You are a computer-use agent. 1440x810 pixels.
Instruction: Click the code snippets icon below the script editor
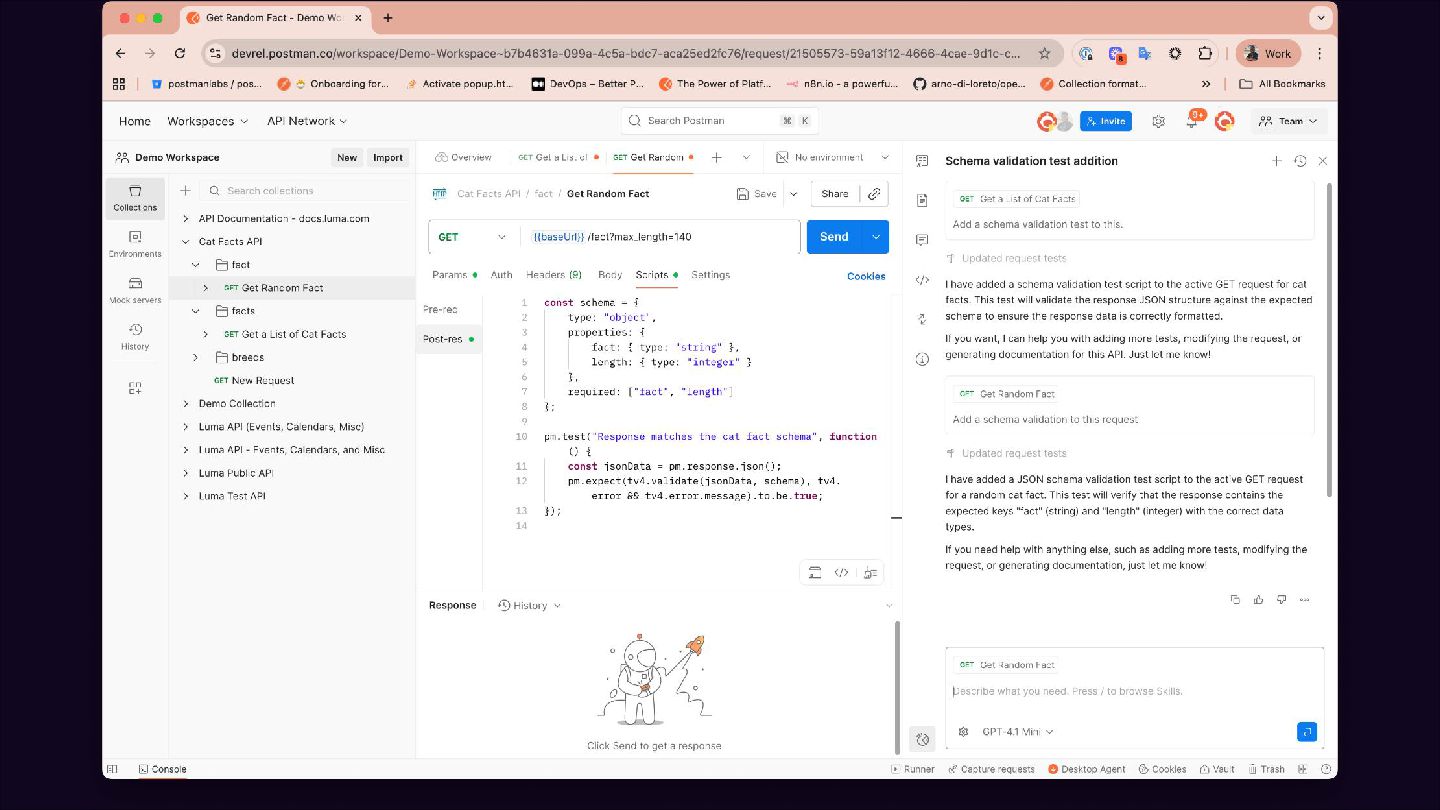click(x=841, y=573)
